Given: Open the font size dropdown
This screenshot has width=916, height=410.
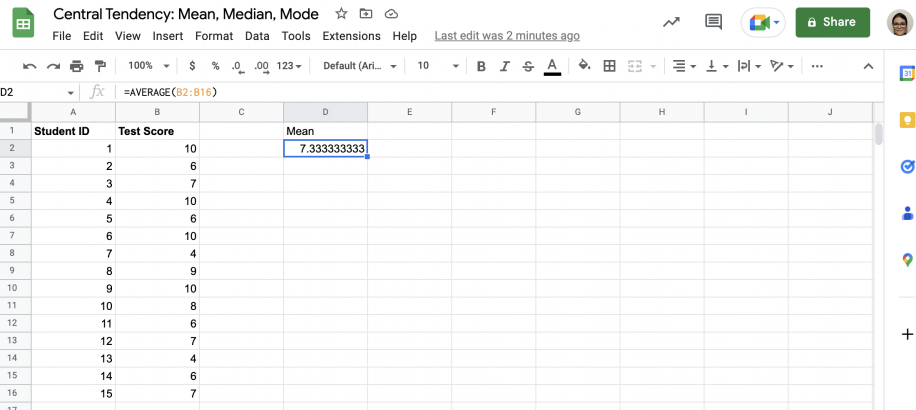Looking at the screenshot, I should point(438,66).
